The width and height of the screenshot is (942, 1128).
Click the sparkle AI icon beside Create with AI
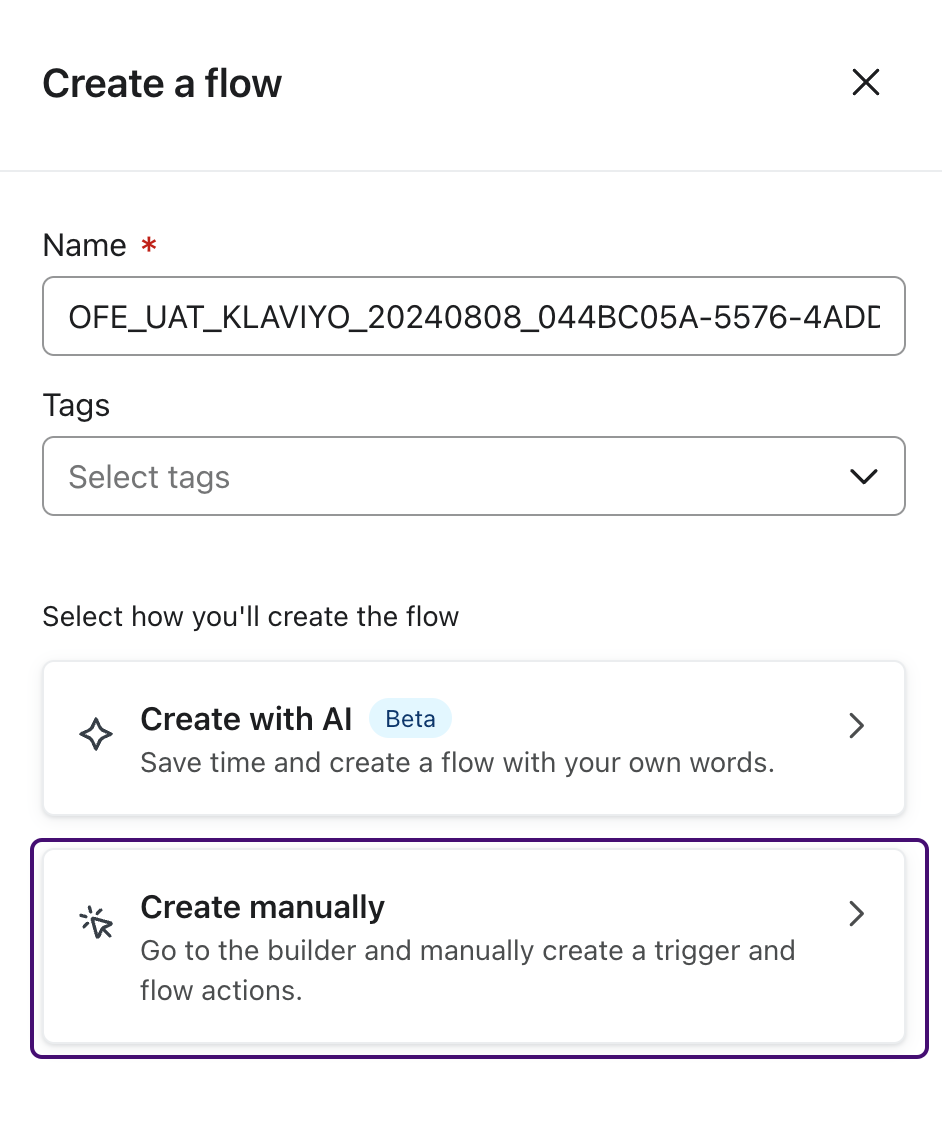pos(96,734)
